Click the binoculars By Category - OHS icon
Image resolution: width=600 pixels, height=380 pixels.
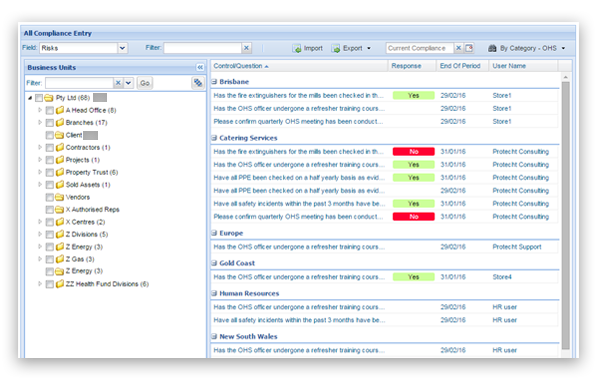click(x=492, y=48)
